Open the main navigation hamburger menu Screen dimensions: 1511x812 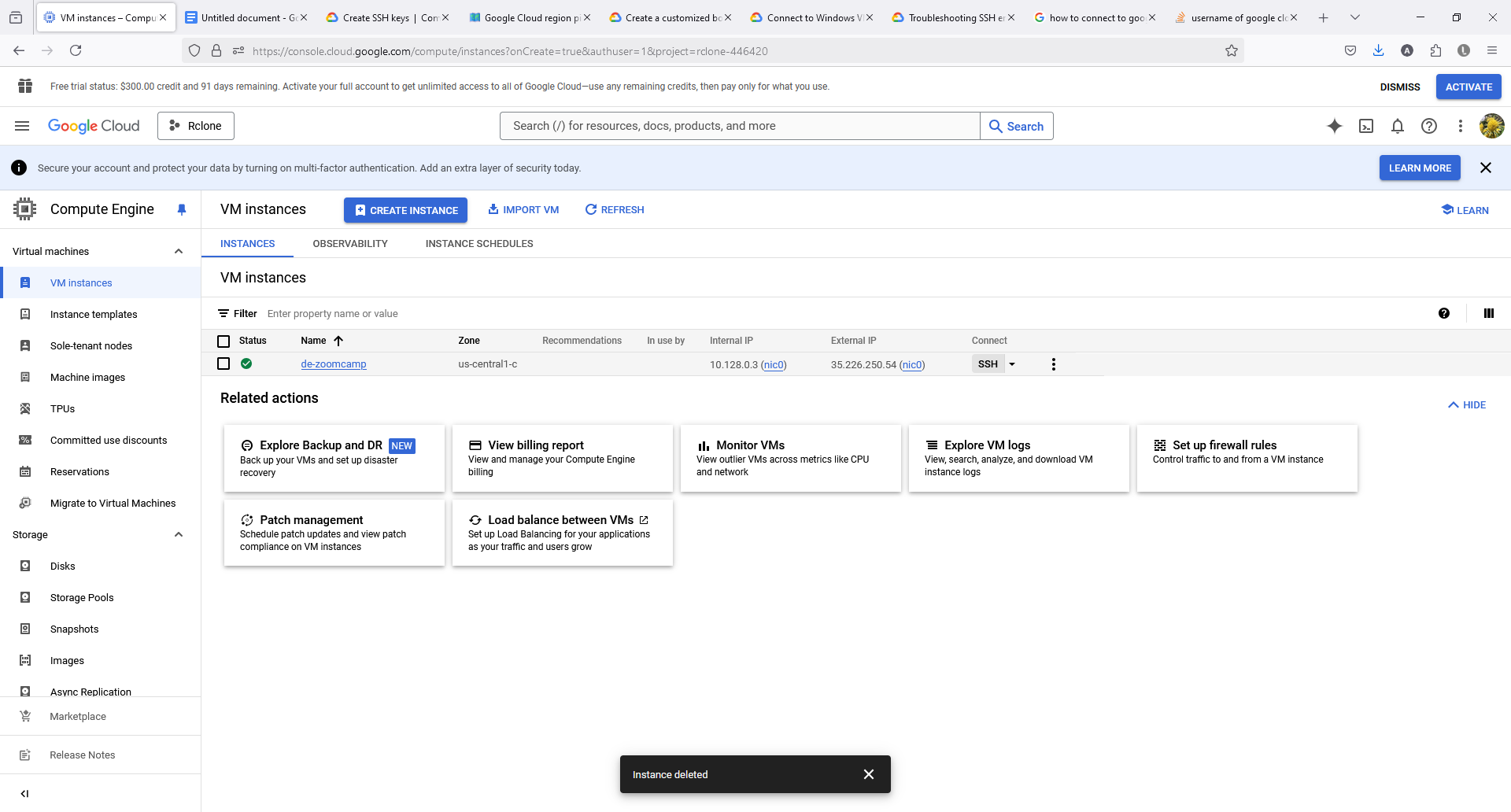pos(22,126)
